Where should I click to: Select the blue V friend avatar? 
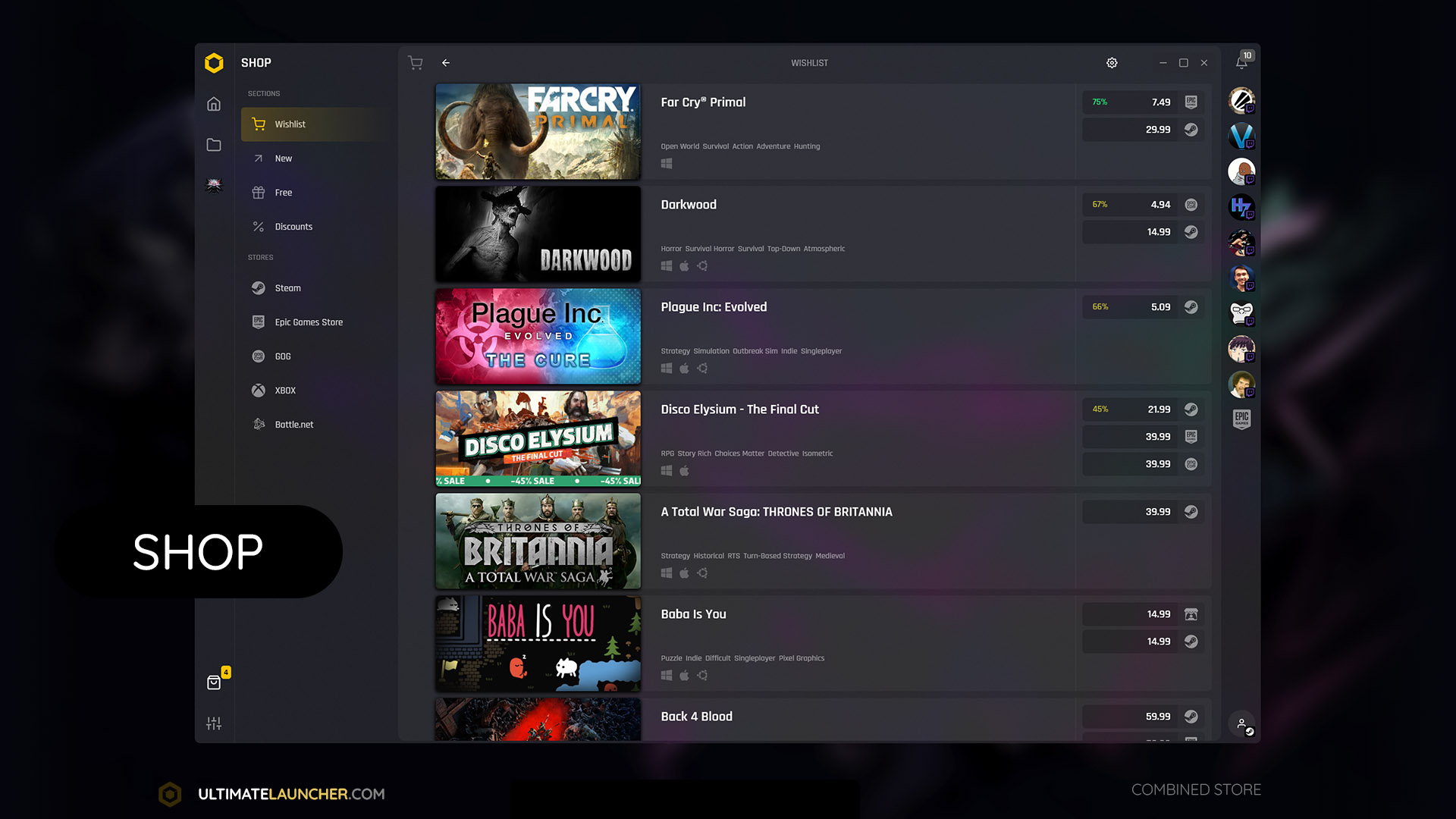point(1241,136)
